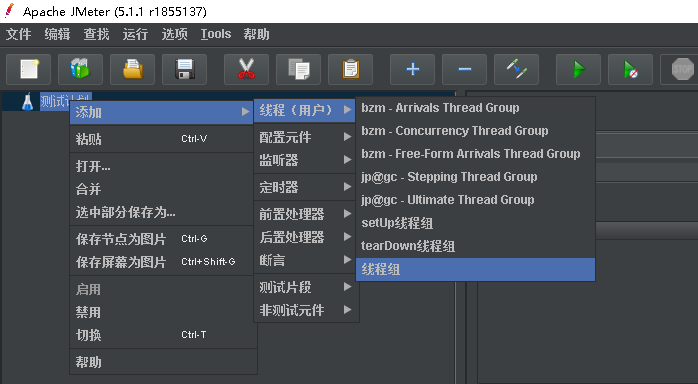This screenshot has width=698, height=384.
Task: Expand the 添加 context submenu
Action: click(x=162, y=112)
